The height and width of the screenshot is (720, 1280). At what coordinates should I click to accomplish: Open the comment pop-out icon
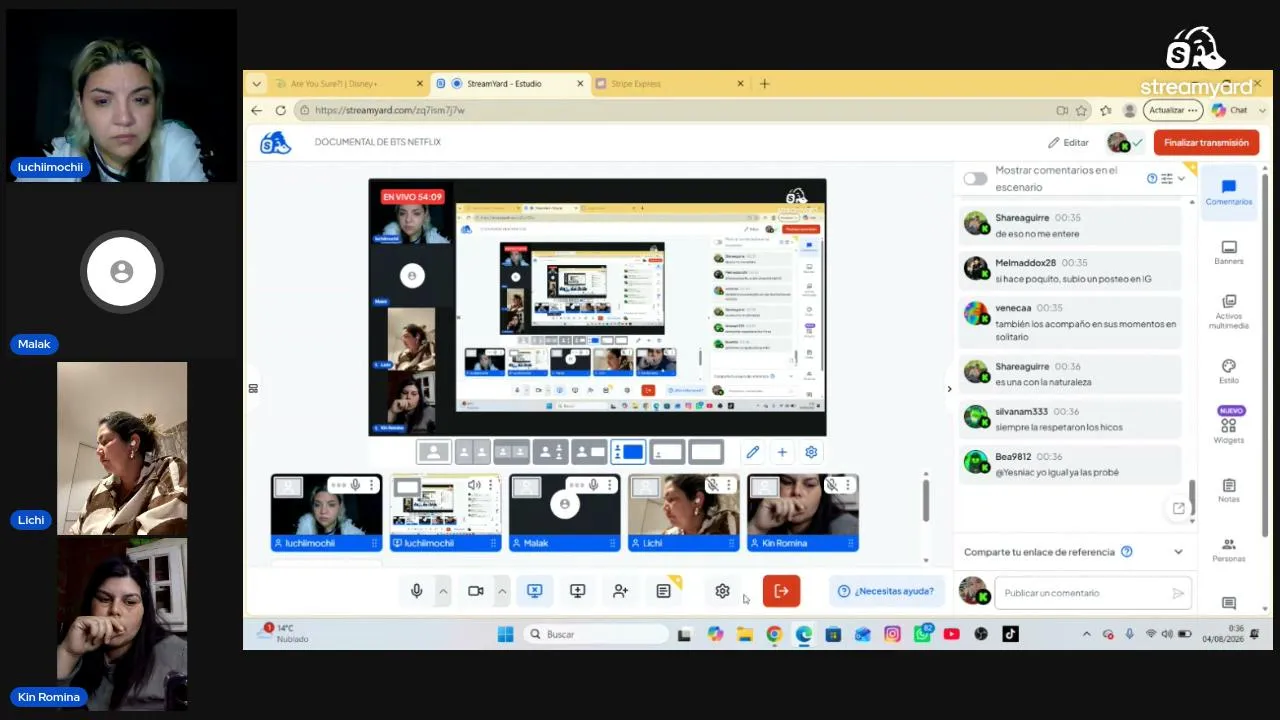tap(1178, 508)
